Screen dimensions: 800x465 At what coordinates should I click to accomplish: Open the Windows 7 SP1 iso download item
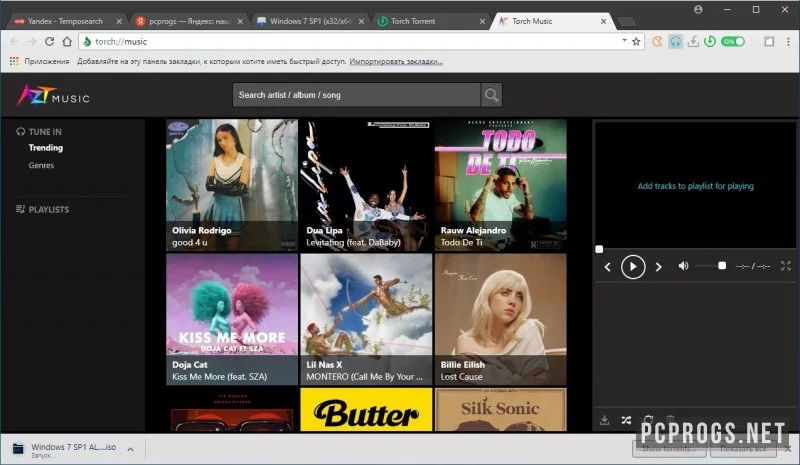tap(64, 449)
